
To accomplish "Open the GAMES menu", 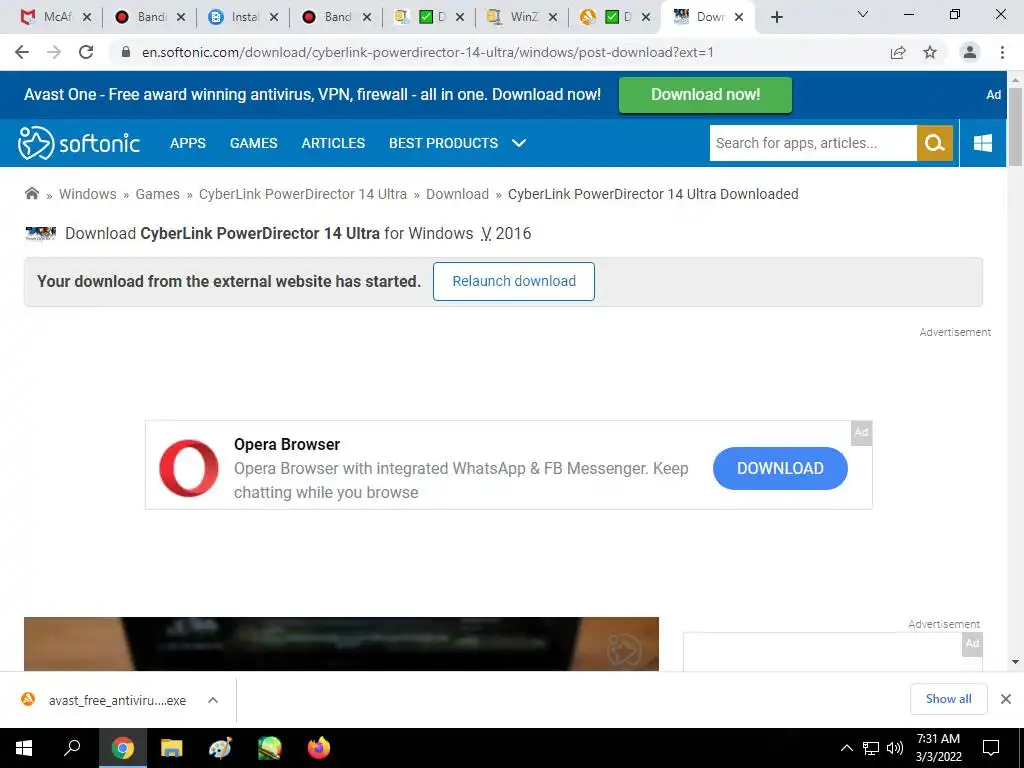I will (x=253, y=143).
